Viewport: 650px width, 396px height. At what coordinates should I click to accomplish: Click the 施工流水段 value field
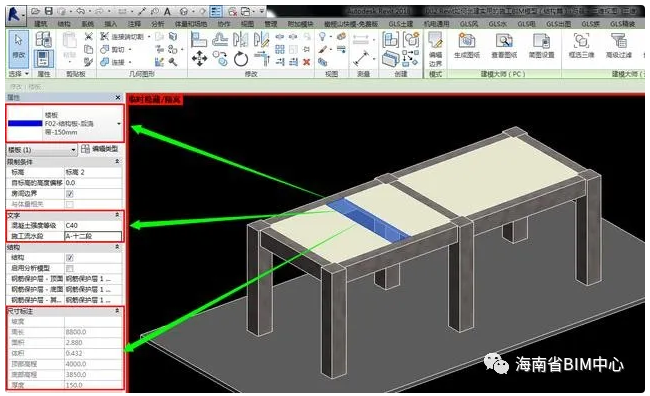(x=93, y=236)
